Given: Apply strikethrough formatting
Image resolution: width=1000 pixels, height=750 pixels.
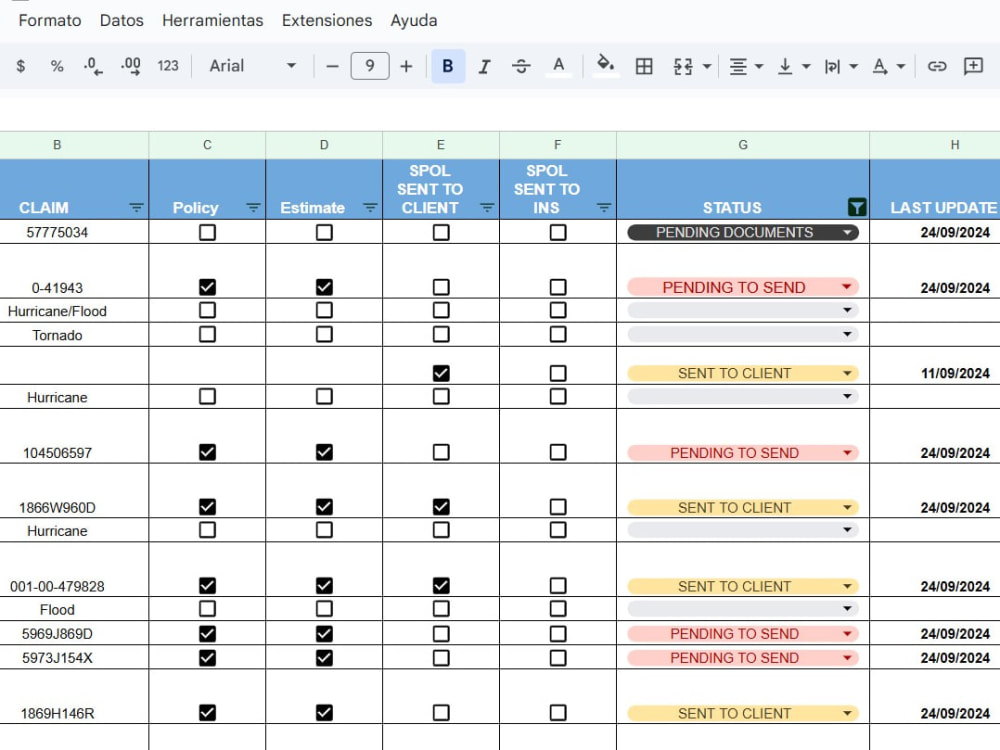Looking at the screenshot, I should click(521, 66).
